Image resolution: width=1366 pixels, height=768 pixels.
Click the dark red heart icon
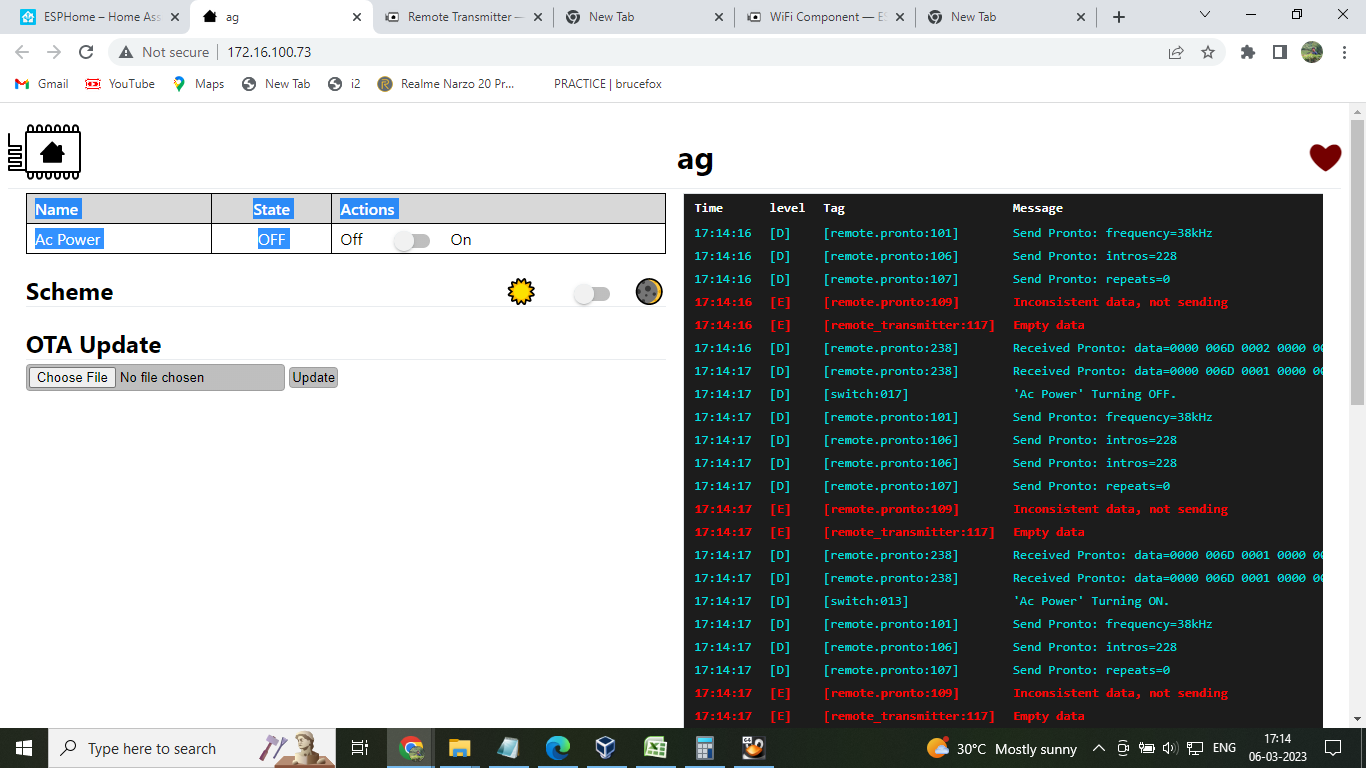(x=1325, y=158)
